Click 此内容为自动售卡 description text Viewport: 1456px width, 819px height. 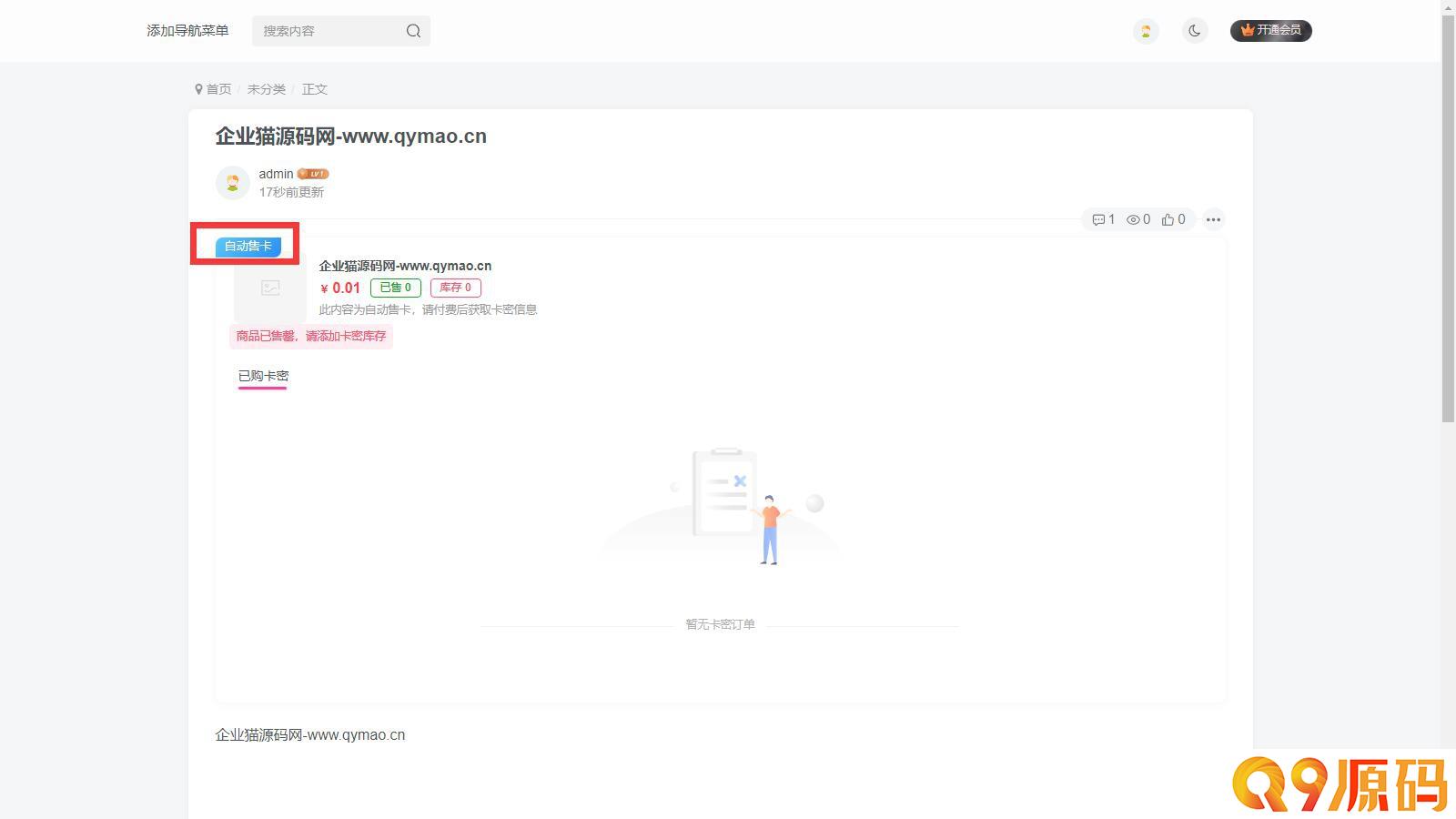(x=428, y=309)
